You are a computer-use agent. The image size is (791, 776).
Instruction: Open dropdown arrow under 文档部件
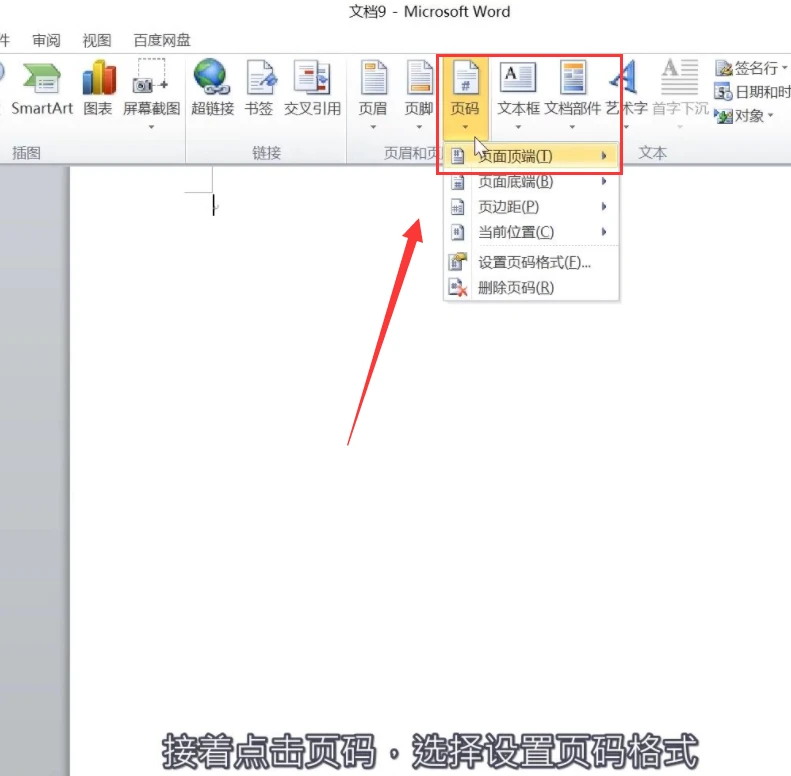pyautogui.click(x=573, y=127)
